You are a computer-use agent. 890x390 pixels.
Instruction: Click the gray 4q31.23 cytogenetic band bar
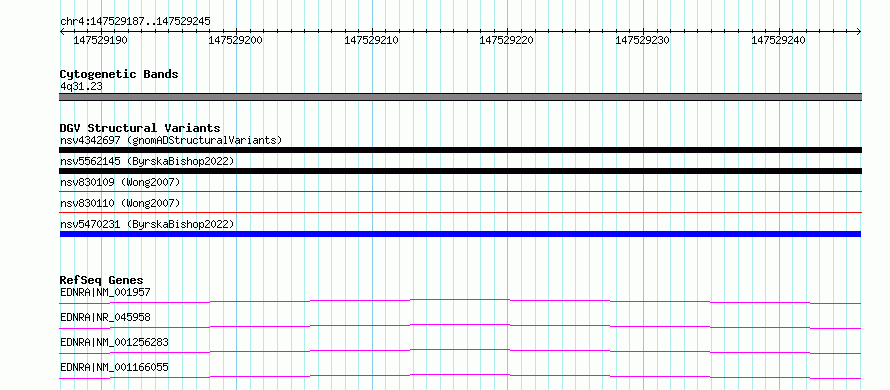[460, 97]
